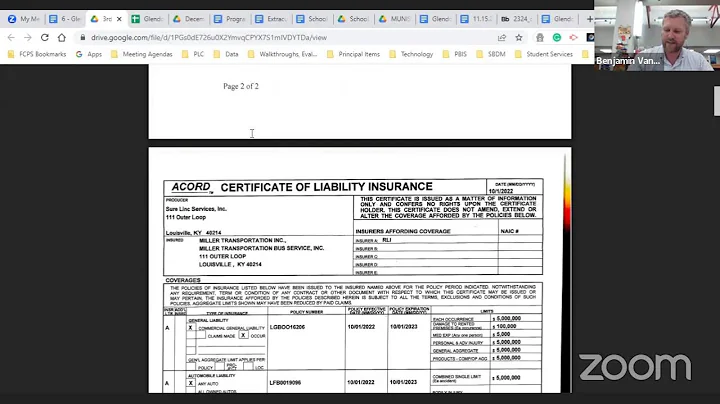Expand the Principal Items bookmark folder

pyautogui.click(x=353, y=54)
